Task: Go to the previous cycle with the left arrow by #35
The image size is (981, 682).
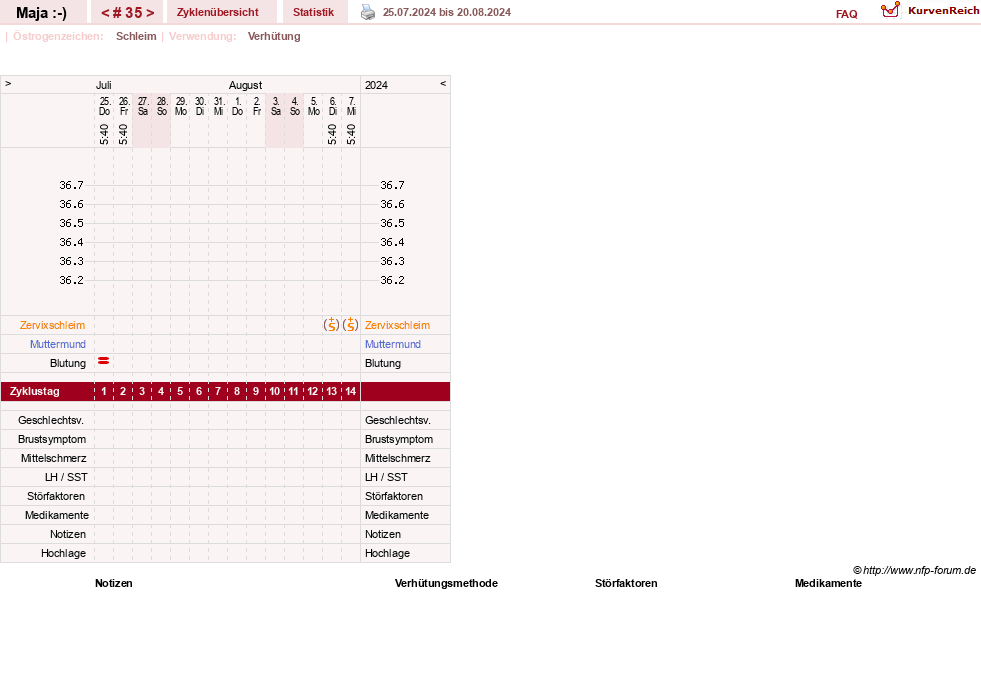Action: pos(105,13)
